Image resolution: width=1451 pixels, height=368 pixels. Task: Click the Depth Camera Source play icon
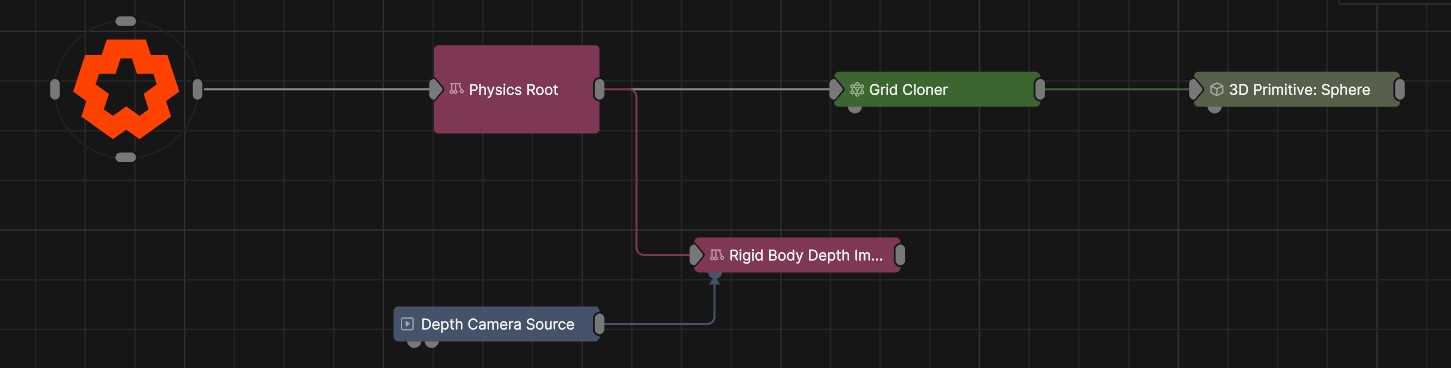pyautogui.click(x=407, y=324)
